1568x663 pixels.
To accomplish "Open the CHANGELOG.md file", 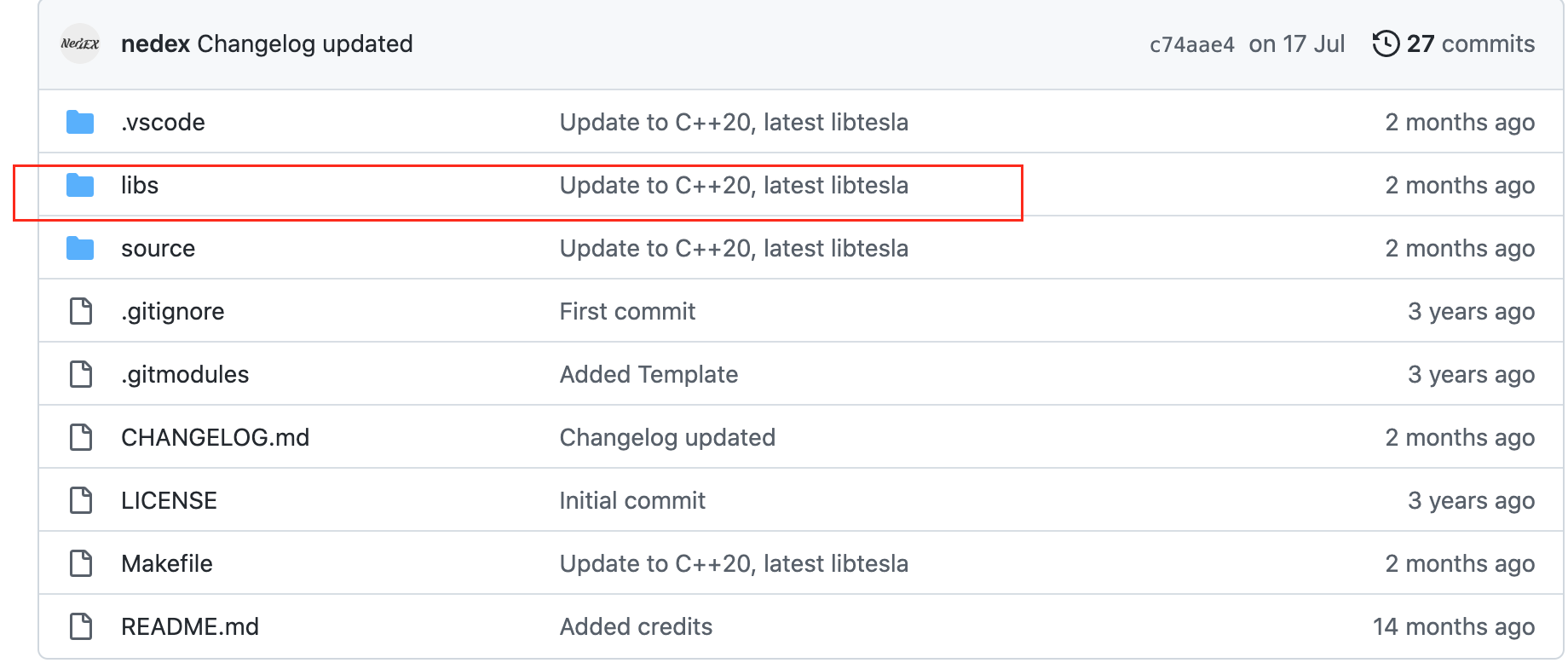I will coord(215,437).
